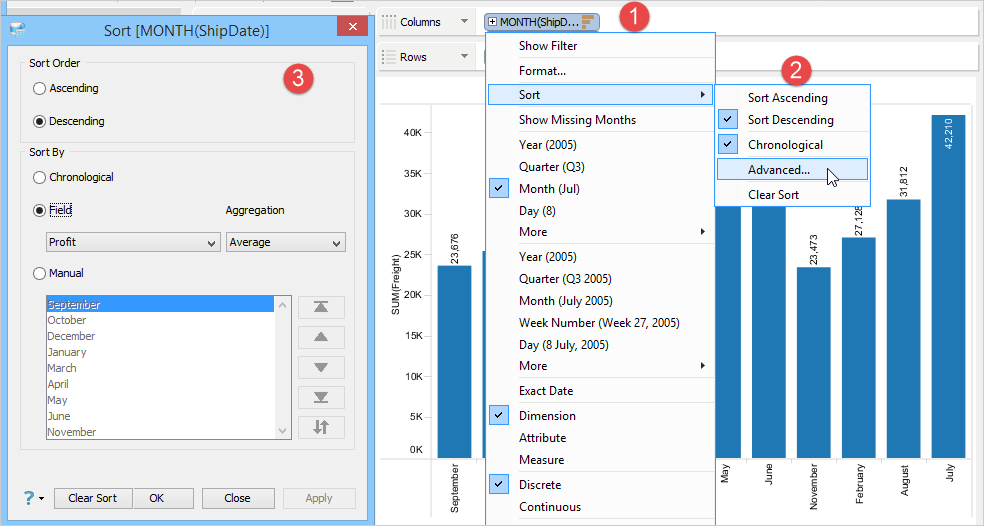Open the help question mark icon

coord(29,498)
